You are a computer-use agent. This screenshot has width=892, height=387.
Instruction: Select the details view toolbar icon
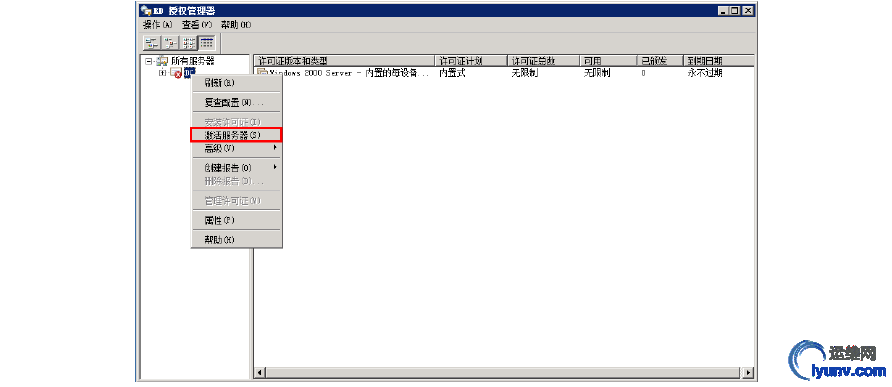click(x=207, y=43)
